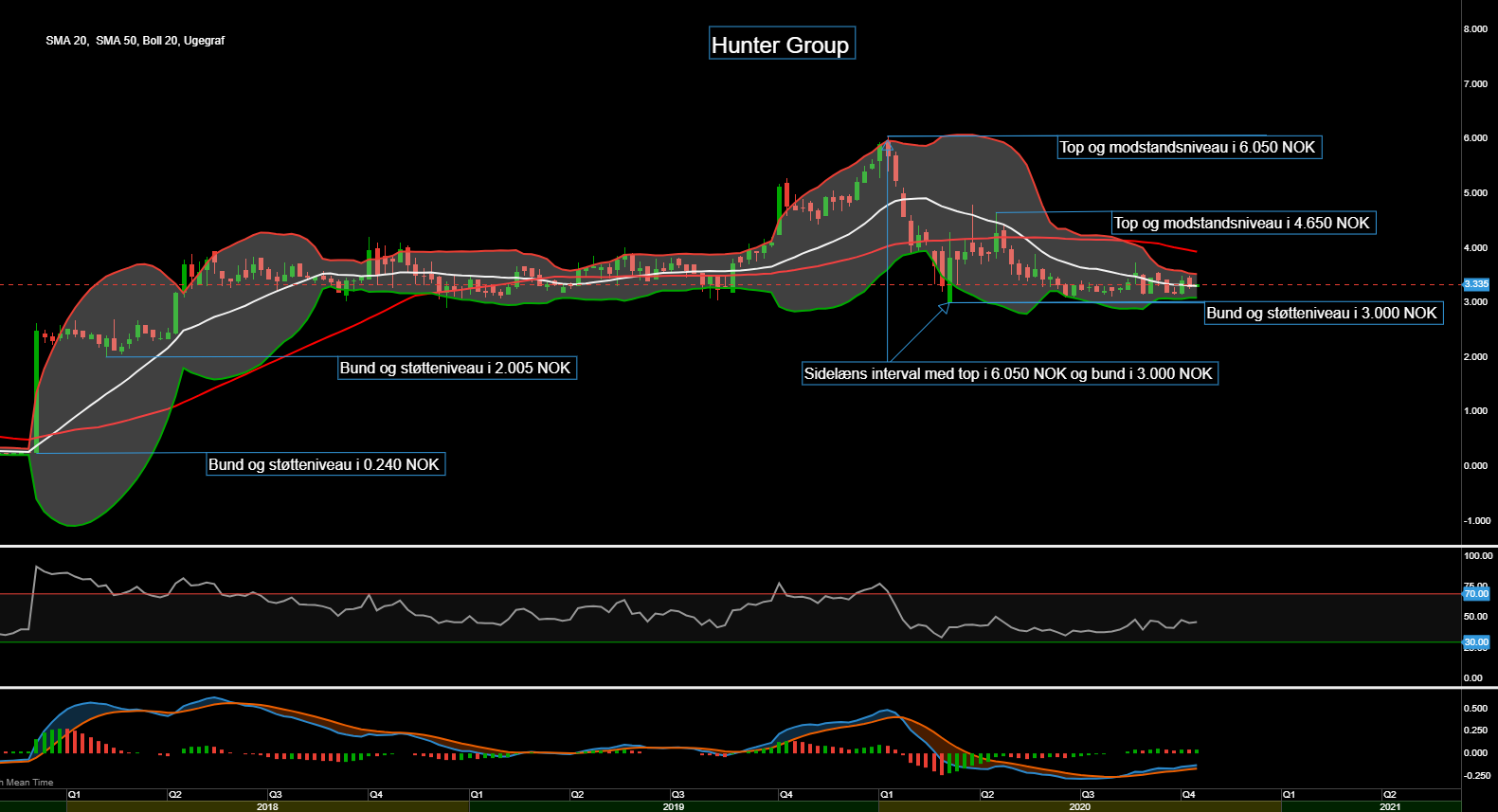Click the 8.000 price axis label

[1475, 29]
